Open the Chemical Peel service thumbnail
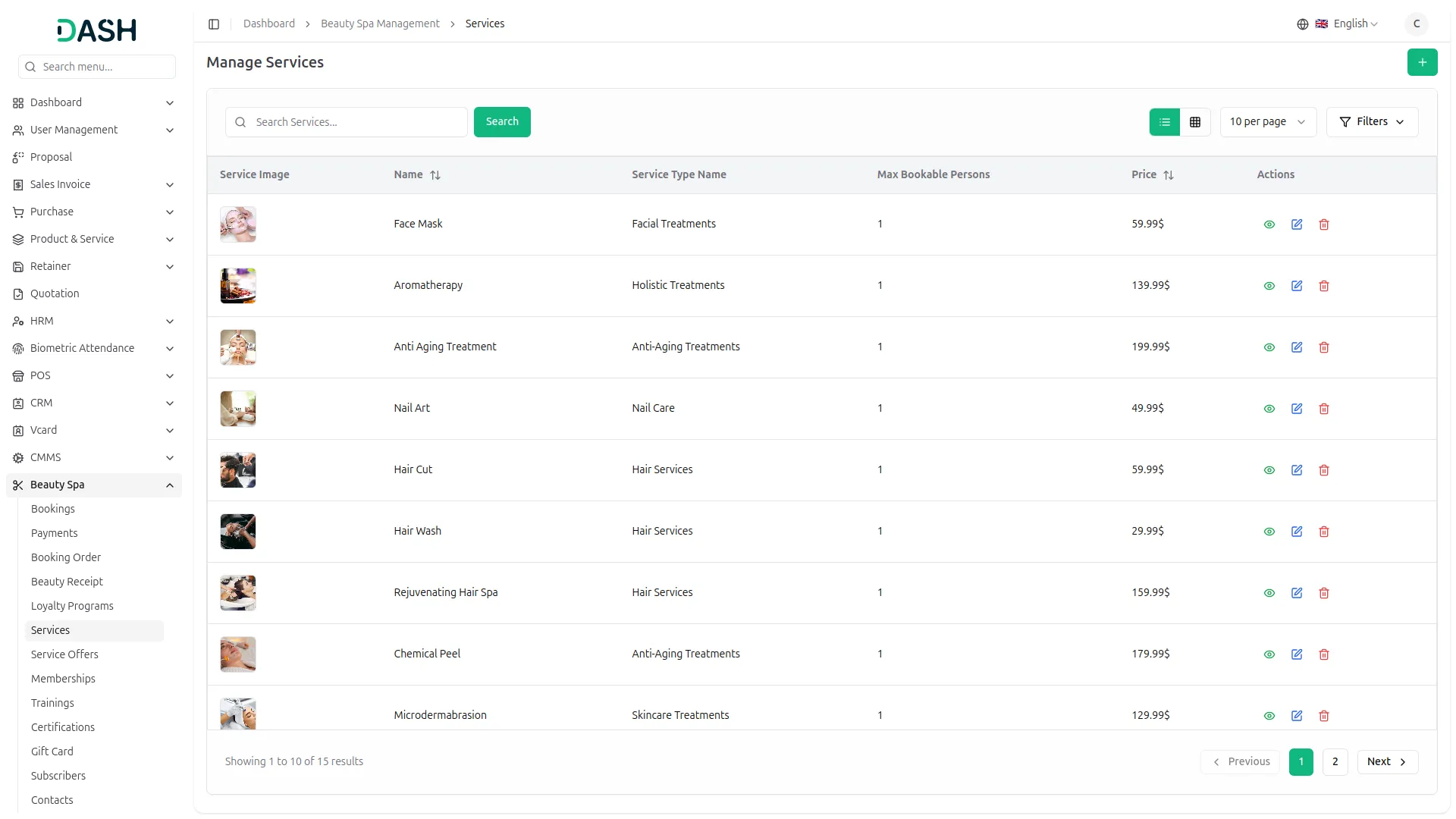The width and height of the screenshot is (1456, 819). pyautogui.click(x=238, y=654)
